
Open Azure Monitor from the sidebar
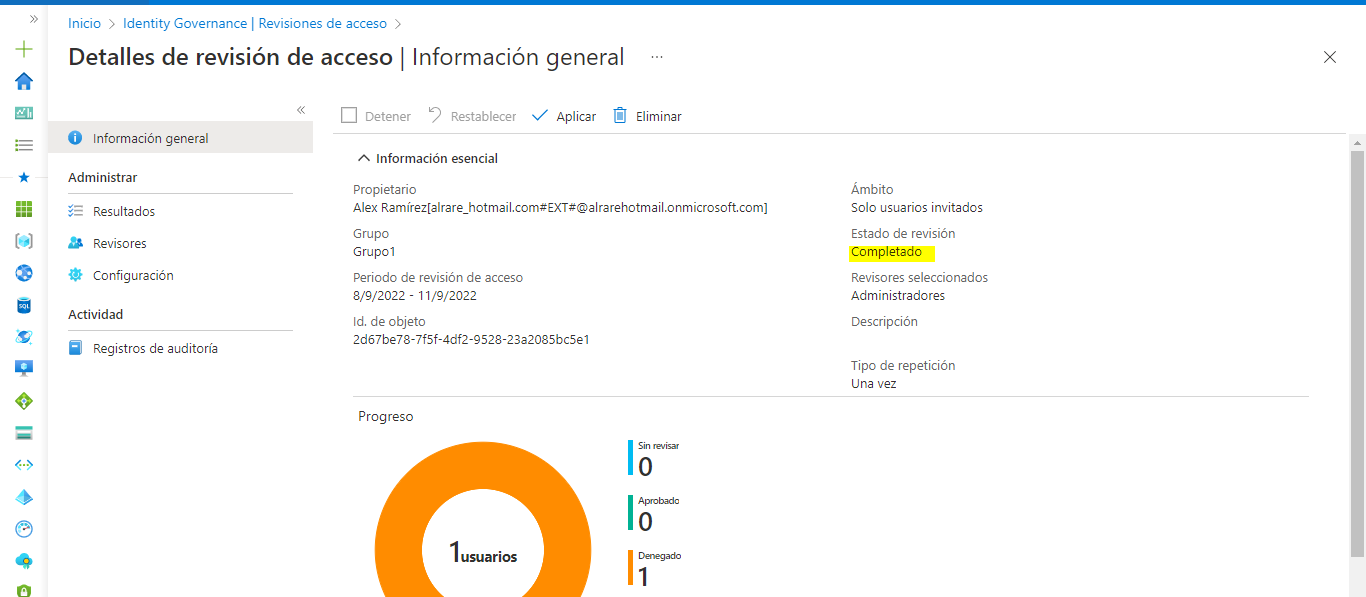(x=23, y=528)
